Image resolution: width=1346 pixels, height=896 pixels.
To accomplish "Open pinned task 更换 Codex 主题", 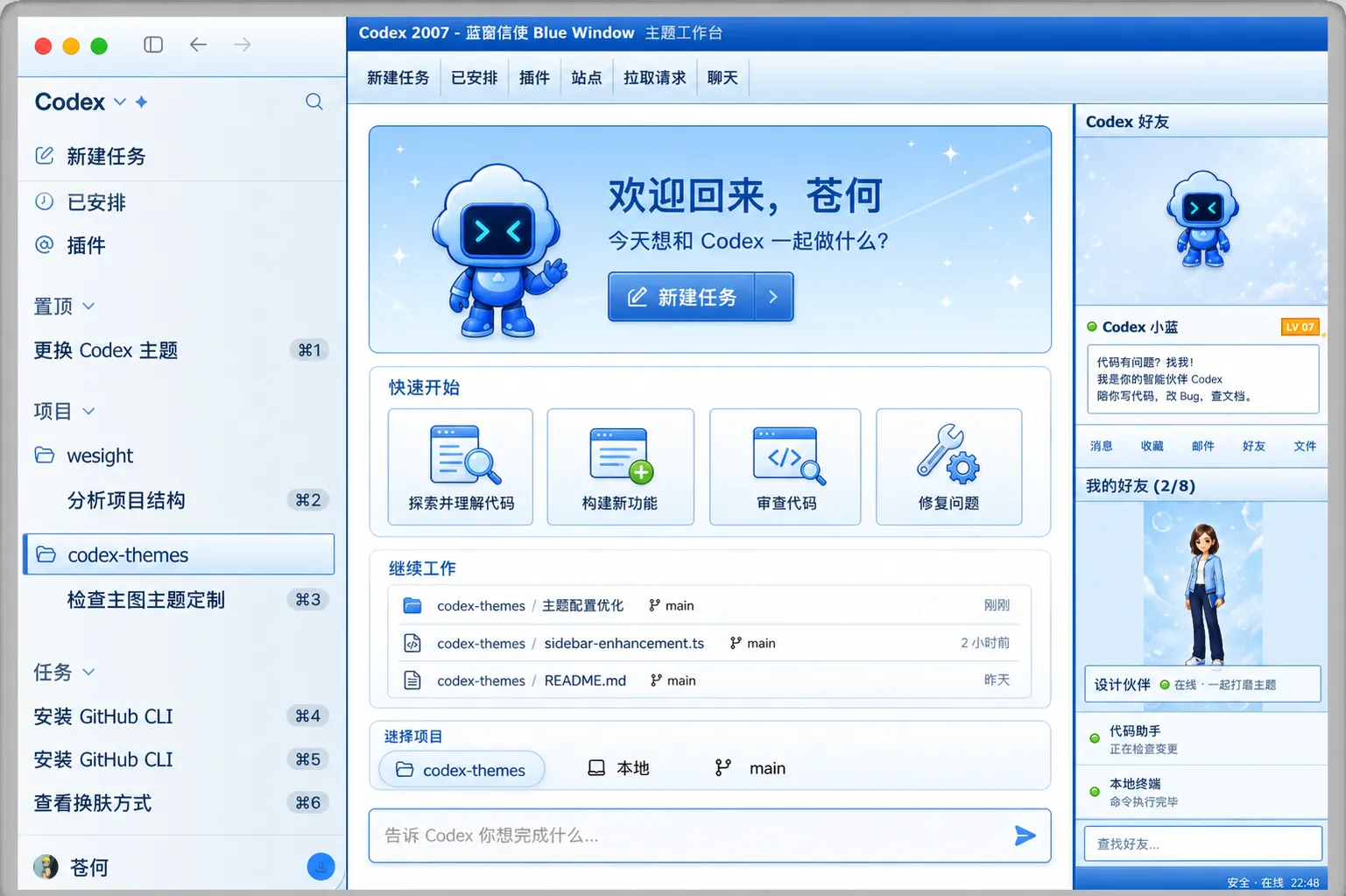I will 181,350.
